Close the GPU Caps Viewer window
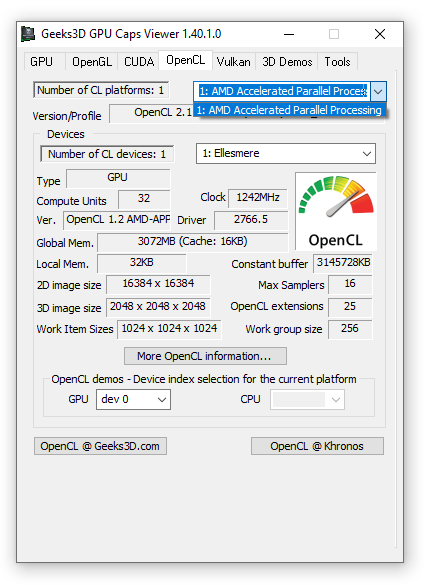The image size is (426, 585). pos(380,34)
